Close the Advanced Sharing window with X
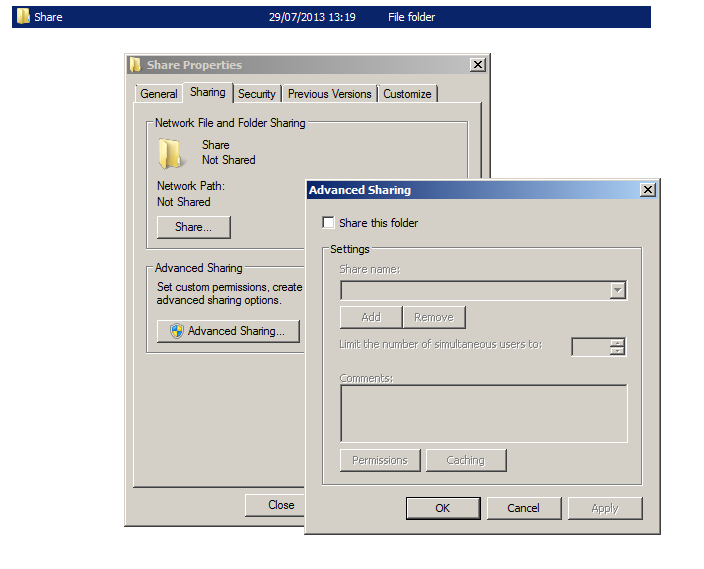Image resolution: width=704 pixels, height=569 pixels. click(x=648, y=190)
